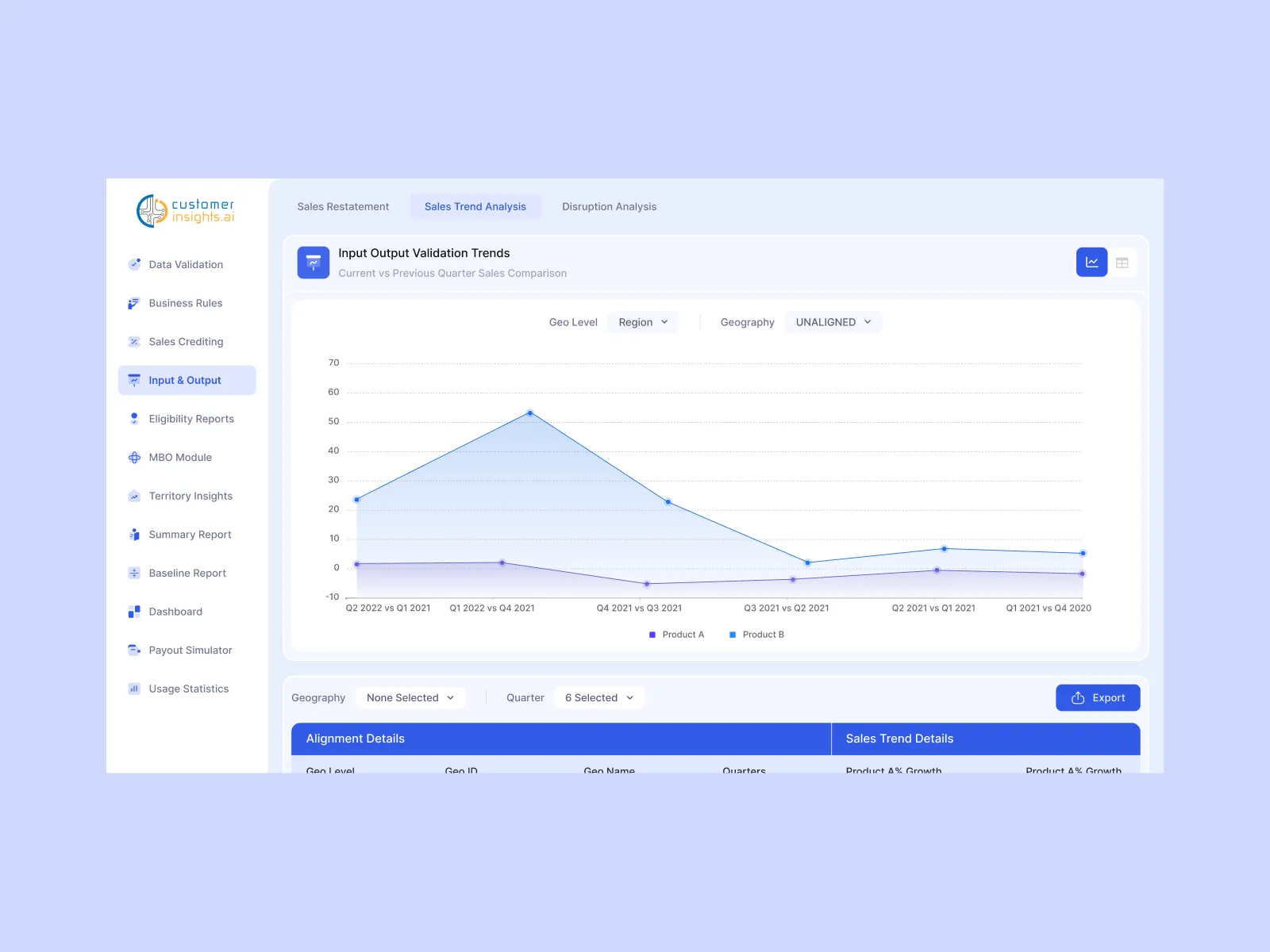Click the Q1 2021 vs Q4 2020 axis label
The height and width of the screenshot is (952, 1270).
1049,608
